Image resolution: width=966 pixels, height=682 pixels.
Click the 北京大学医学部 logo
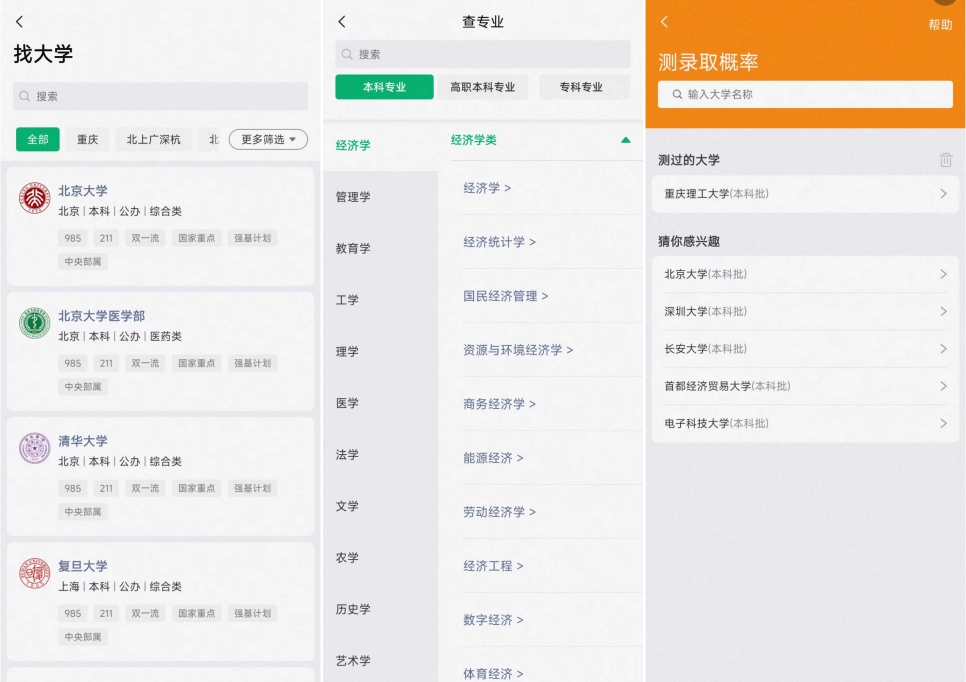(x=34, y=323)
